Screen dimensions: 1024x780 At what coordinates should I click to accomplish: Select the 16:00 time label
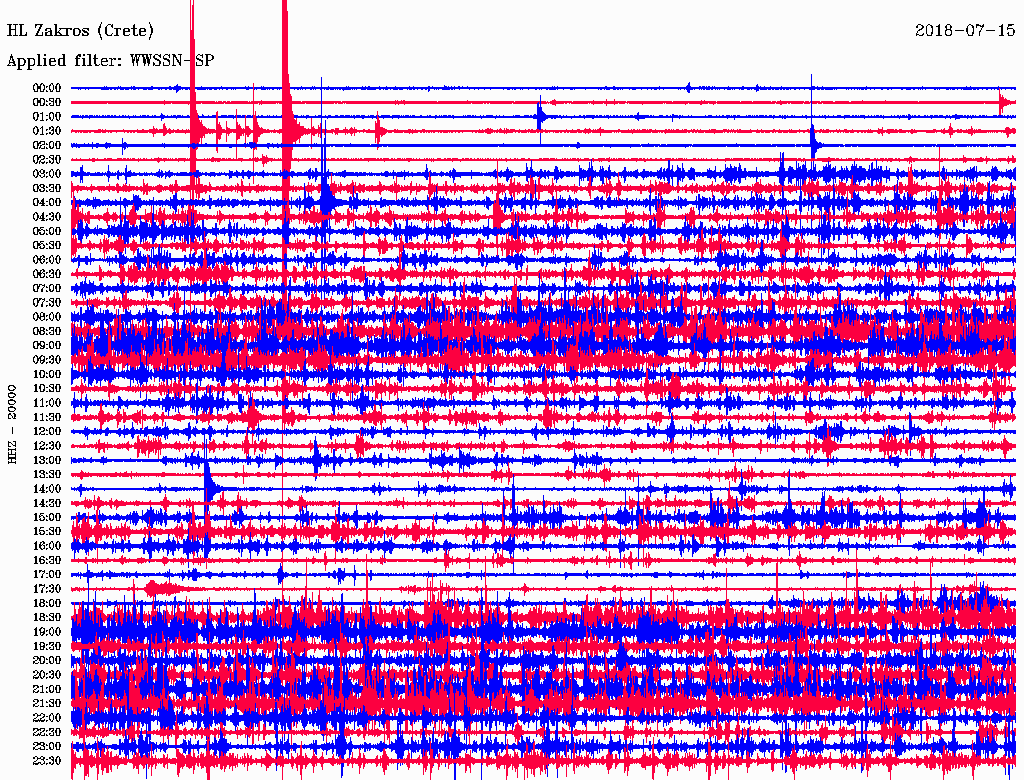(x=47, y=546)
